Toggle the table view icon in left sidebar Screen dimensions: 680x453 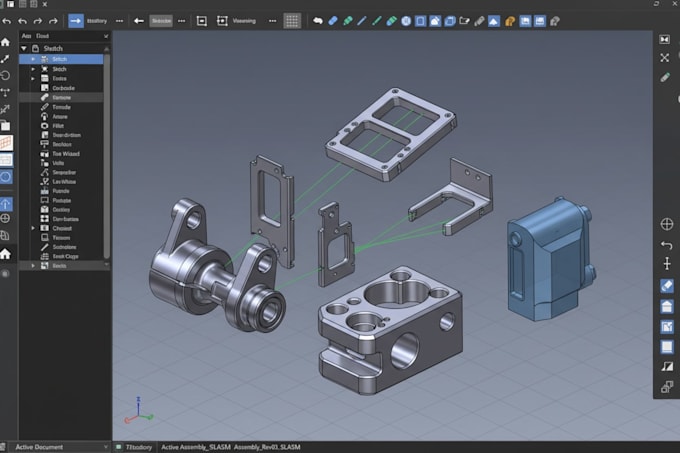(6, 160)
